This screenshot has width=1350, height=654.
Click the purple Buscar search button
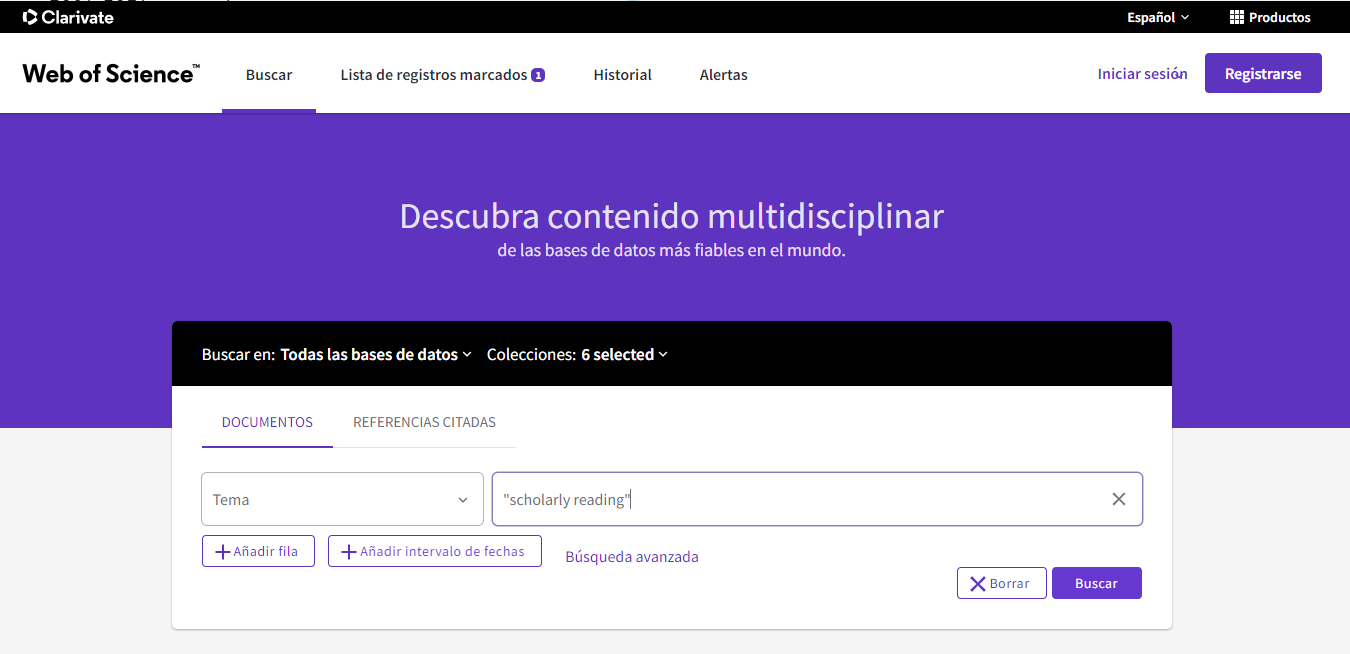1096,583
